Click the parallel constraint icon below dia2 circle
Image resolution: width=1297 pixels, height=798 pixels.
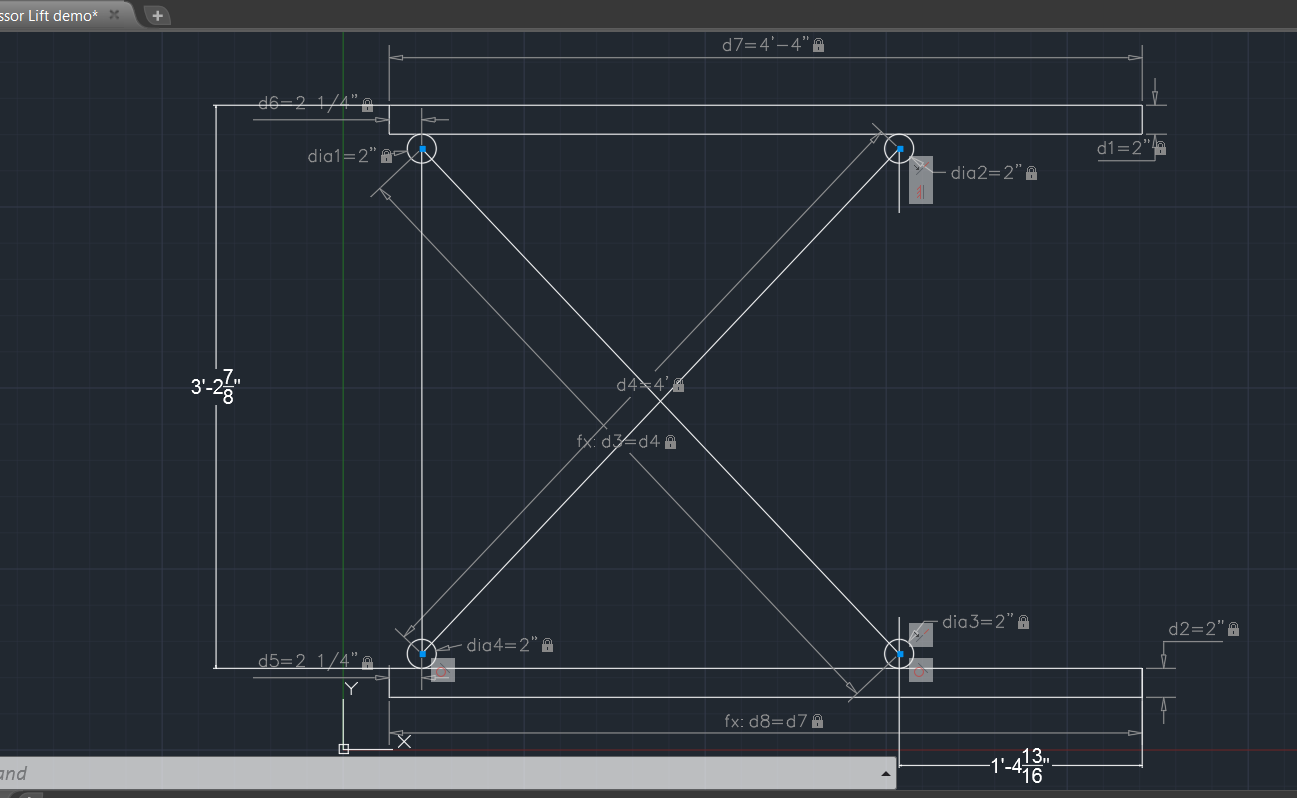click(921, 192)
